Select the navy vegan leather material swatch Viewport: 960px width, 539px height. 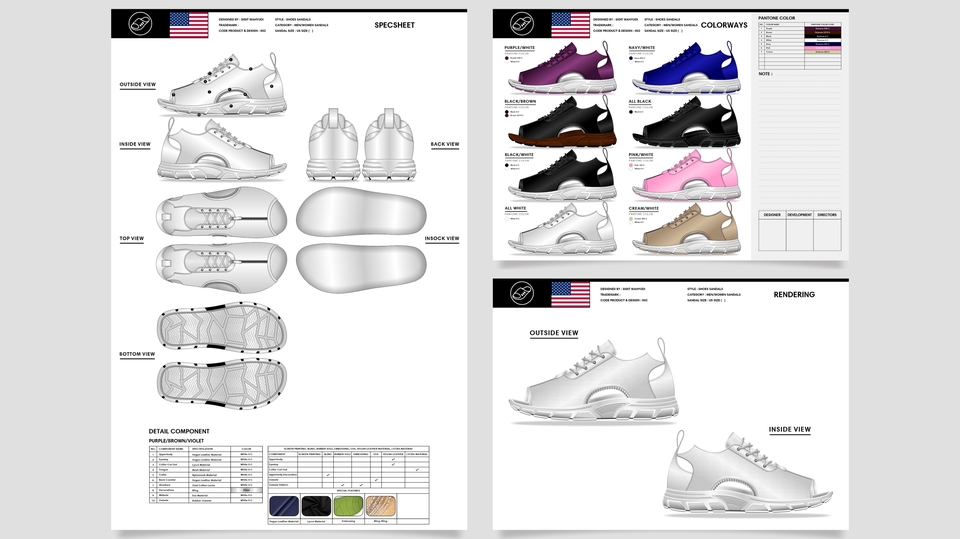[x=285, y=506]
